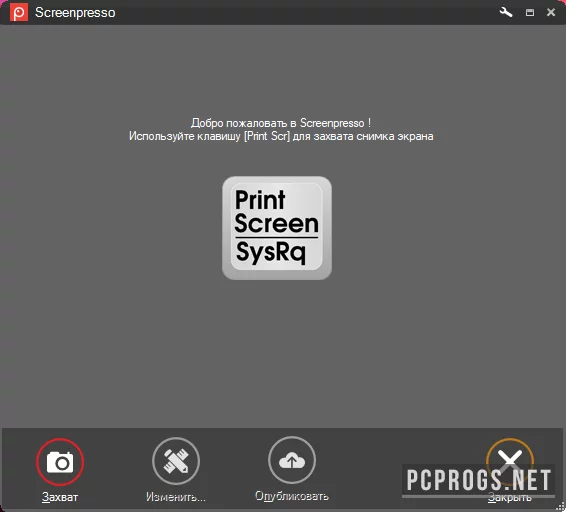
Task: Maximize the Screenpresso window
Action: click(530, 13)
